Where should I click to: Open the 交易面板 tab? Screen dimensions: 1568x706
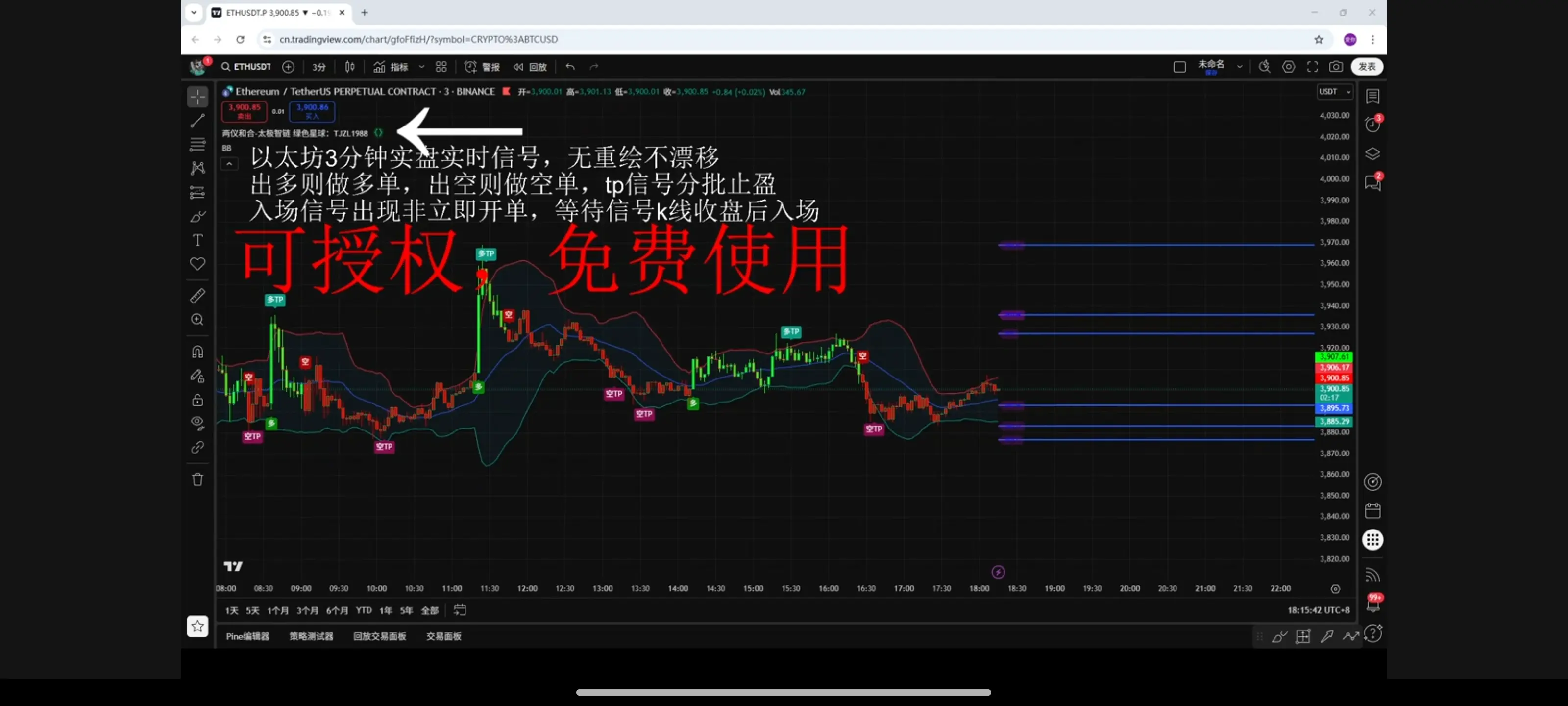coord(444,636)
